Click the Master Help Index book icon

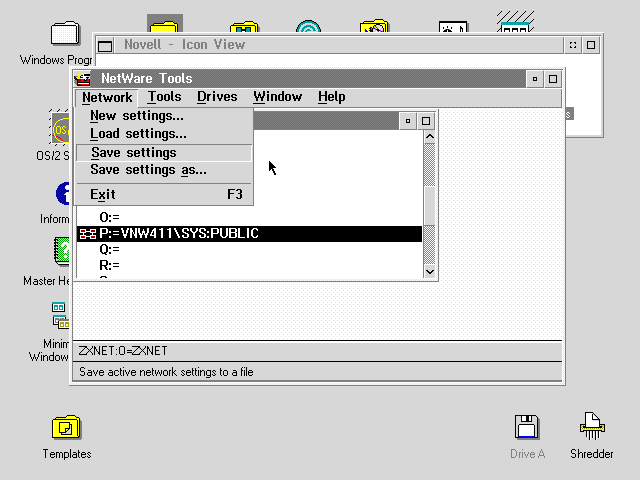click(x=62, y=251)
